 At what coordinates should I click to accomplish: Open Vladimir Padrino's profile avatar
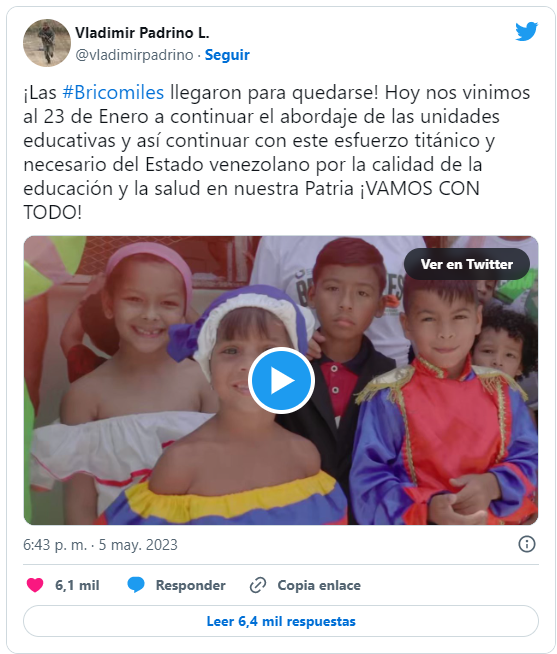[47, 43]
